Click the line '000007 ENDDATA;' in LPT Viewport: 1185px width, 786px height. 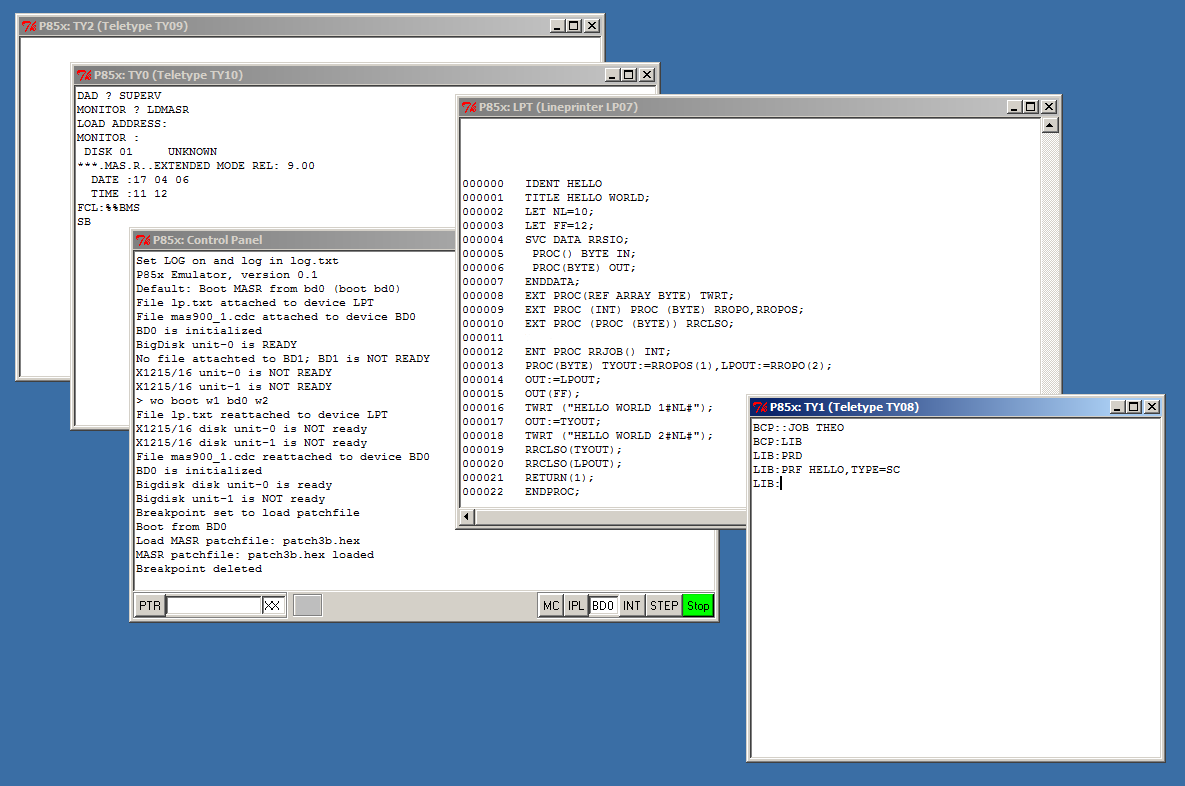click(x=521, y=282)
